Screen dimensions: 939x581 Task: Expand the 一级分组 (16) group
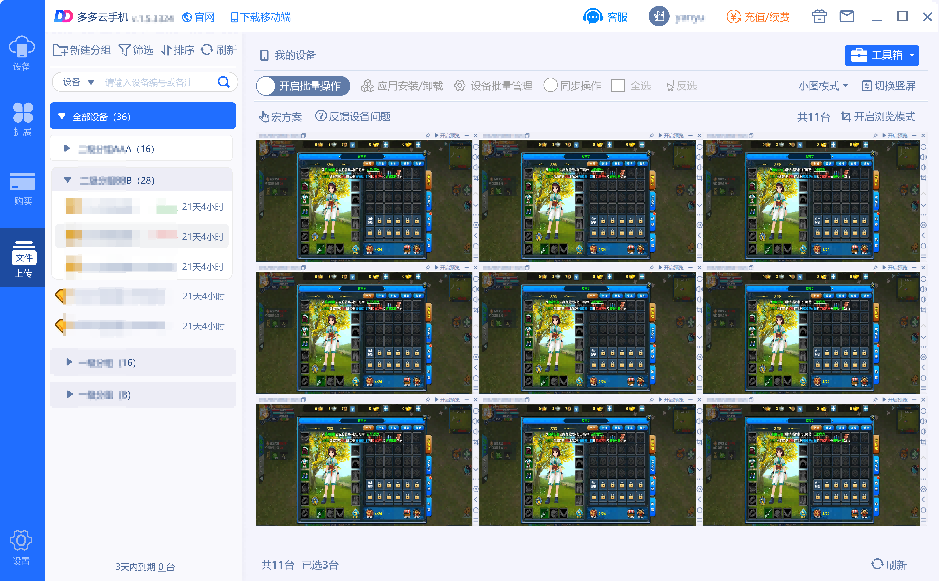click(x=143, y=362)
